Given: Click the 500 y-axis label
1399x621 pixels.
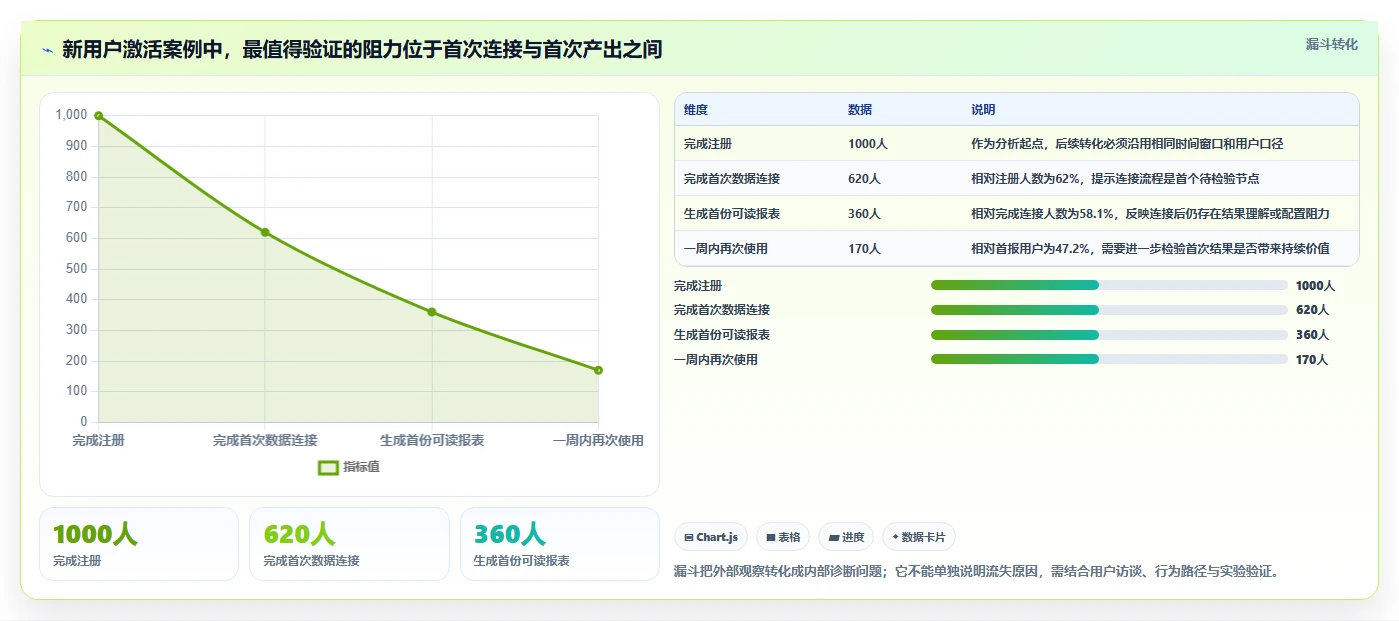Looking at the screenshot, I should pos(76,269).
